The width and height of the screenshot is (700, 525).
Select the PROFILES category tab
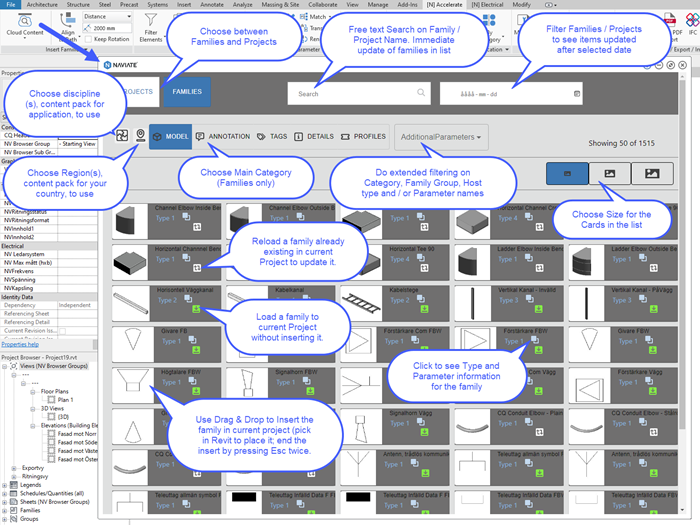click(x=363, y=137)
